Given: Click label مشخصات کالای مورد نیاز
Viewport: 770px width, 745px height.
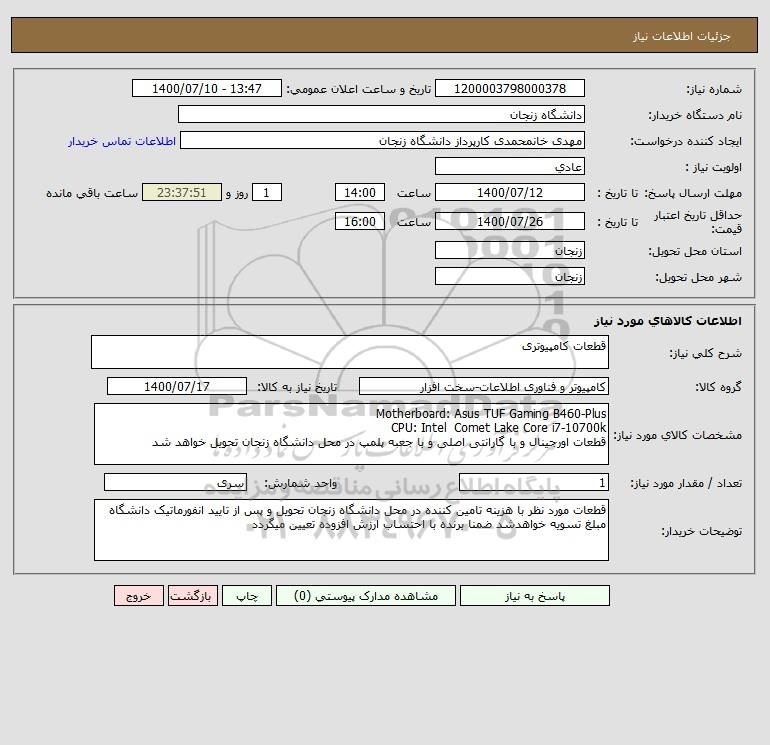Looking at the screenshot, I should click(678, 435).
